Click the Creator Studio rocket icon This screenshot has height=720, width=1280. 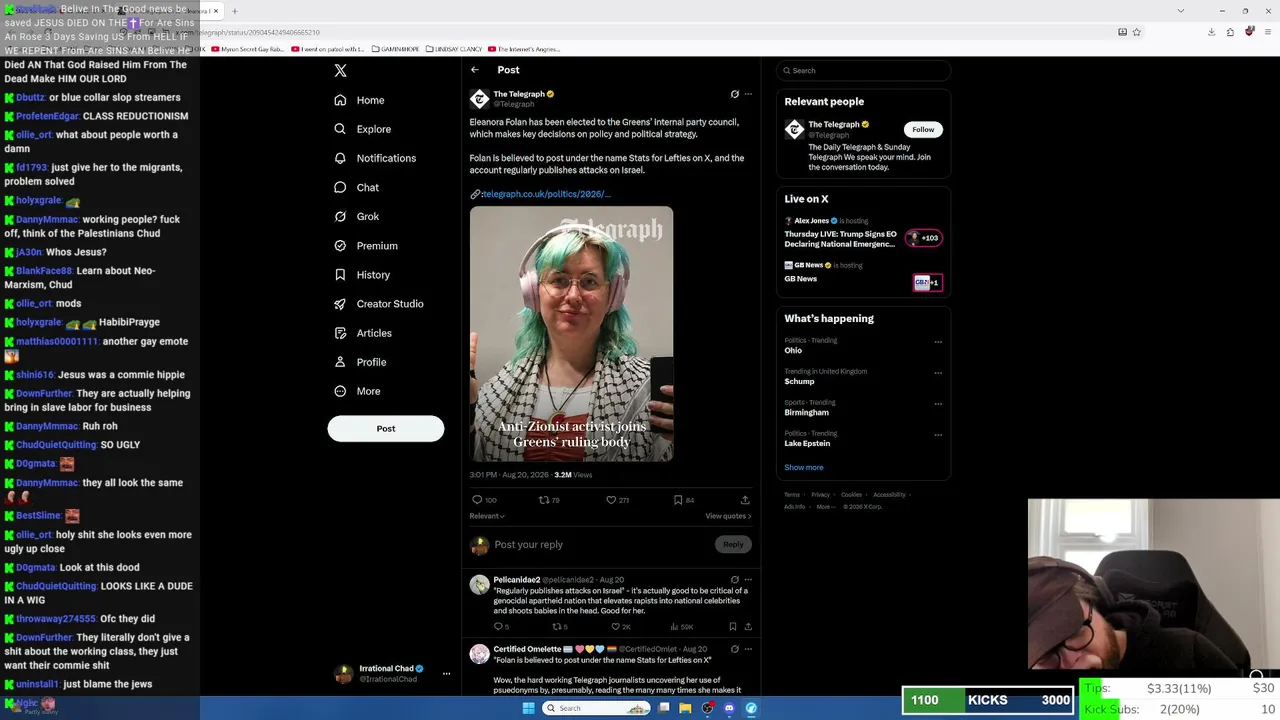[x=340, y=304]
